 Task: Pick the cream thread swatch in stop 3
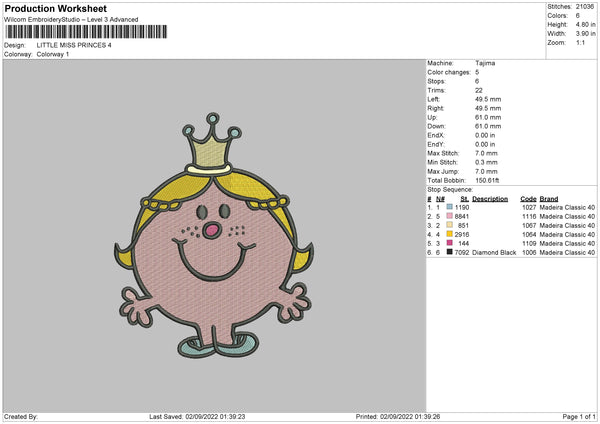coord(450,225)
